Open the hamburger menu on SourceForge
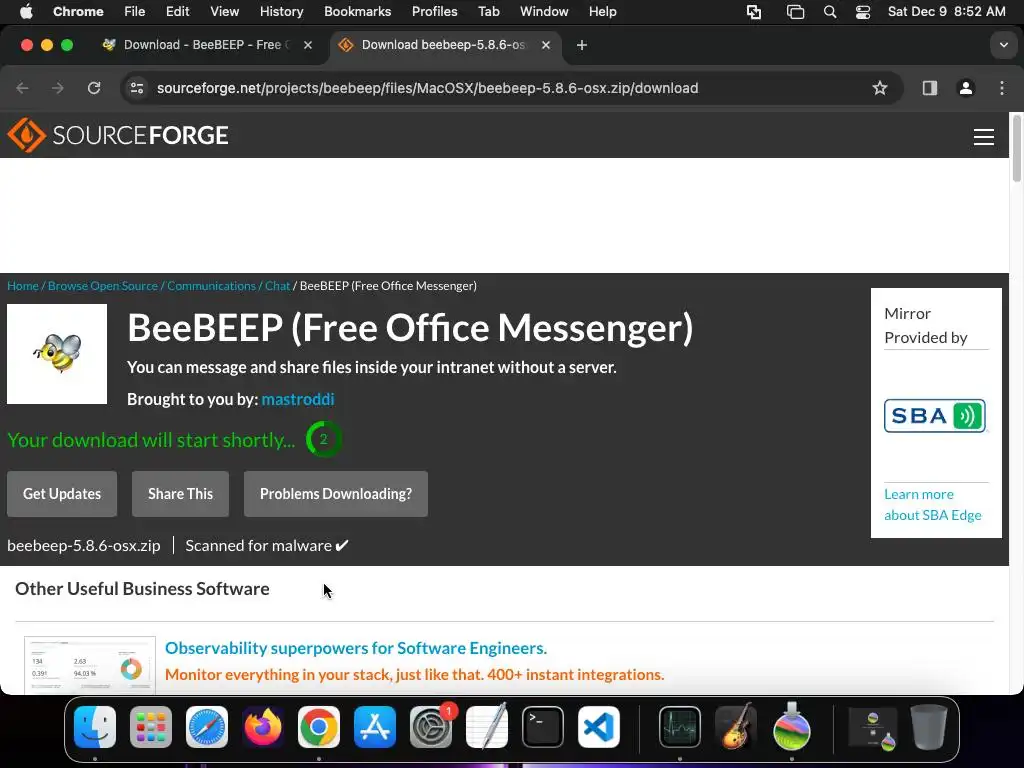The width and height of the screenshot is (1024, 768). [984, 136]
